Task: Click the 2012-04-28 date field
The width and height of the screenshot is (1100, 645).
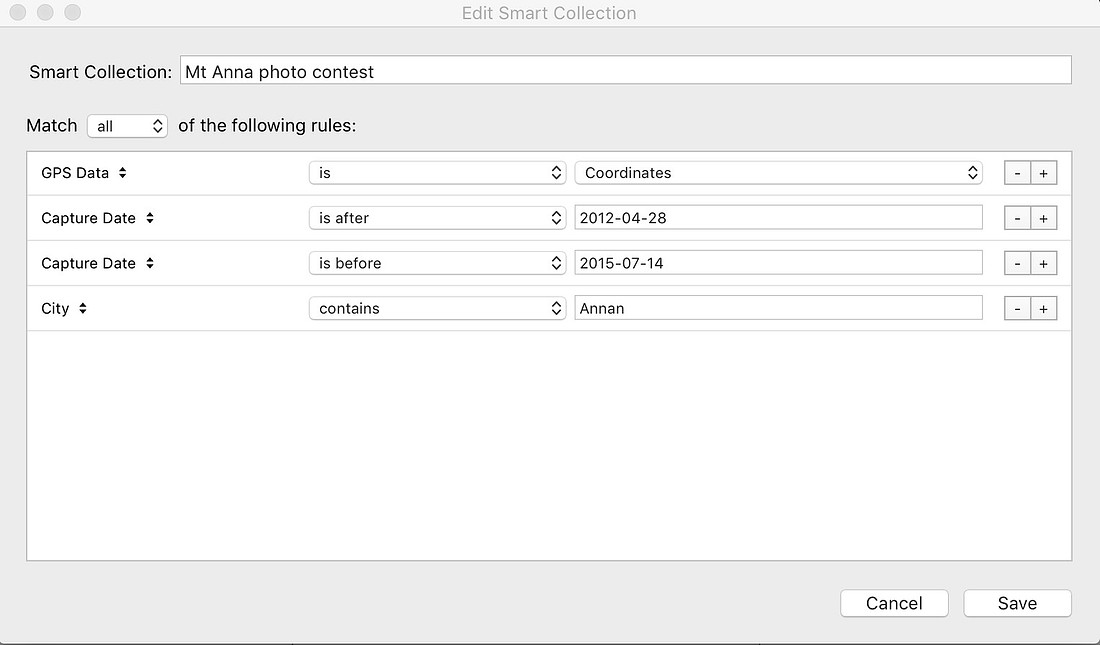Action: [x=778, y=218]
